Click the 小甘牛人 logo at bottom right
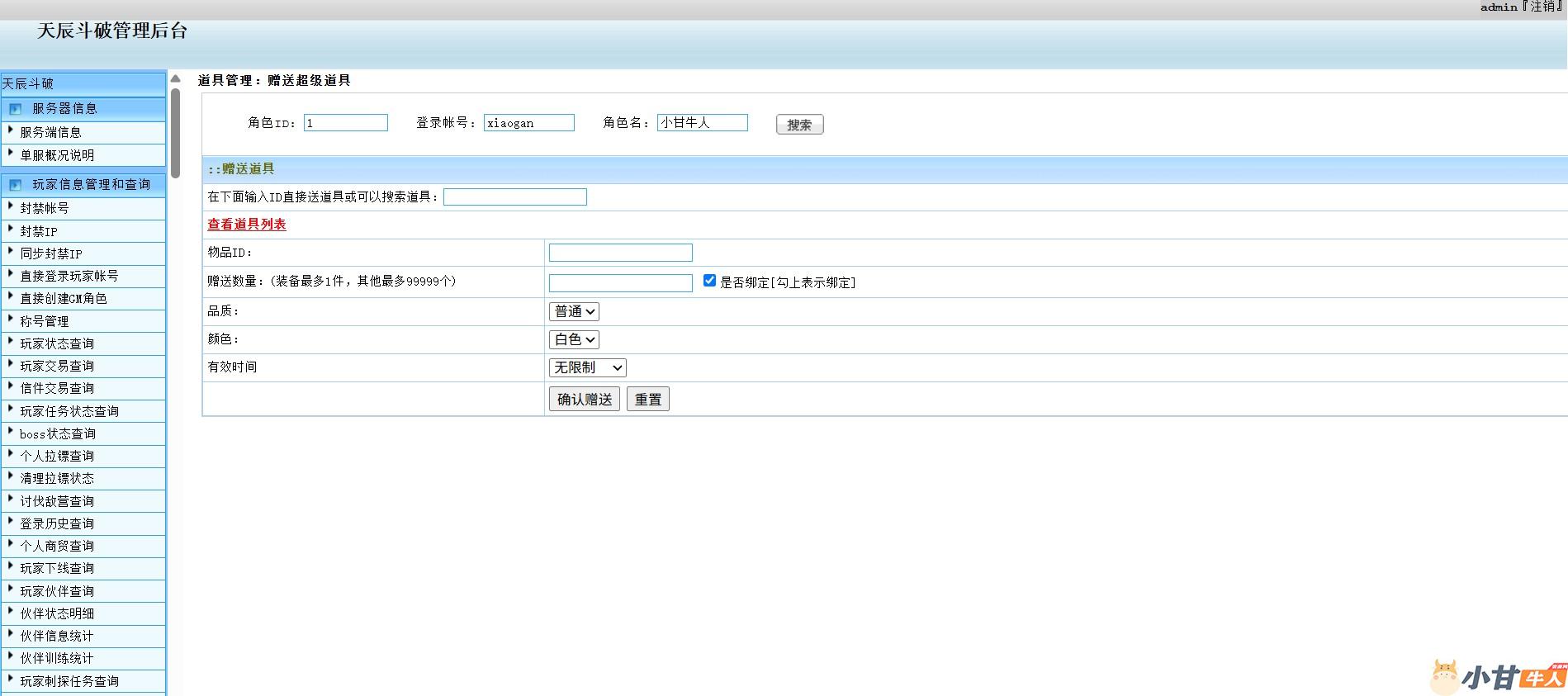This screenshot has height=696, width=1568. click(x=1499, y=676)
